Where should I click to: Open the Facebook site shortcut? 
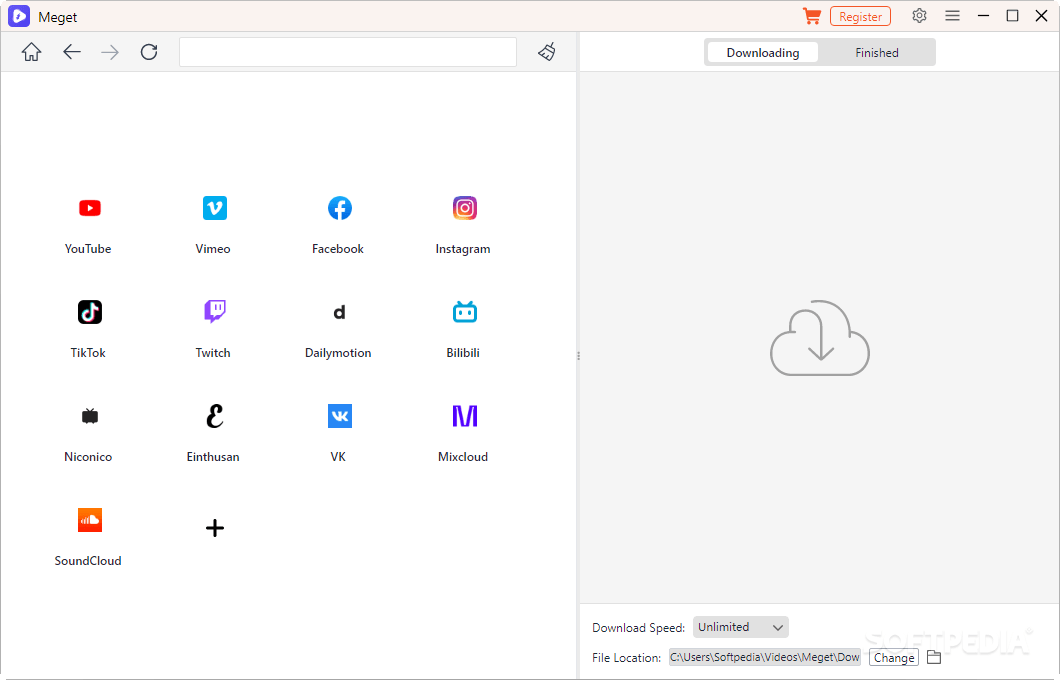coord(339,208)
